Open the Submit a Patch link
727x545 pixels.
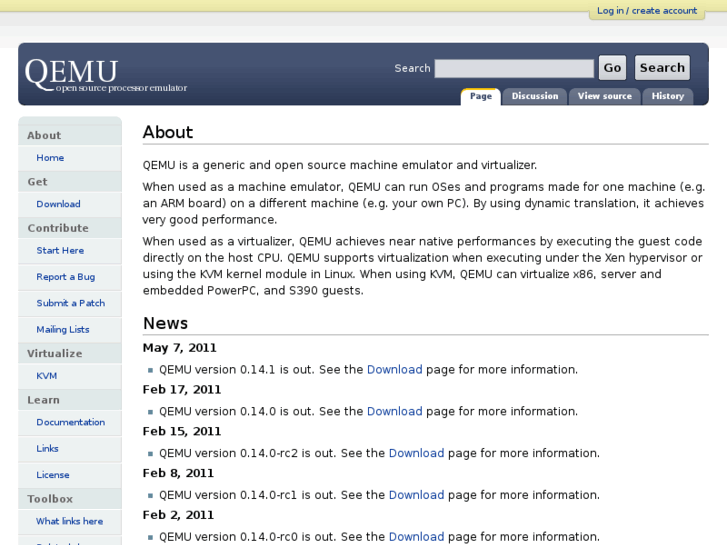tap(70, 303)
